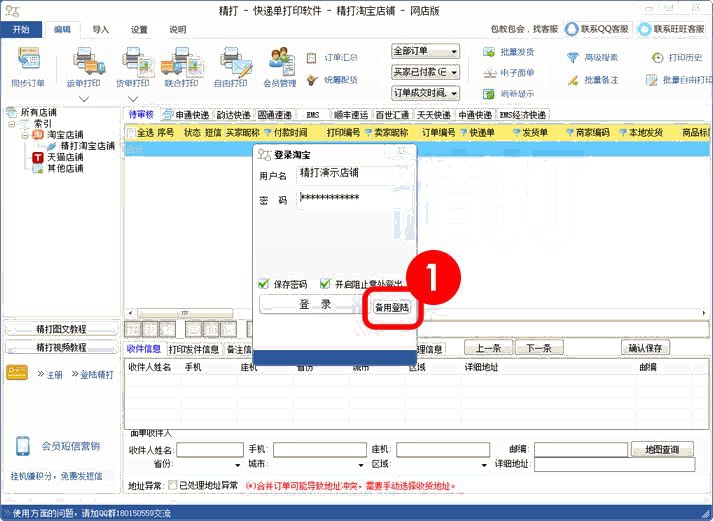Select the 韵达快递 courier tab
The image size is (713, 521).
point(233,115)
